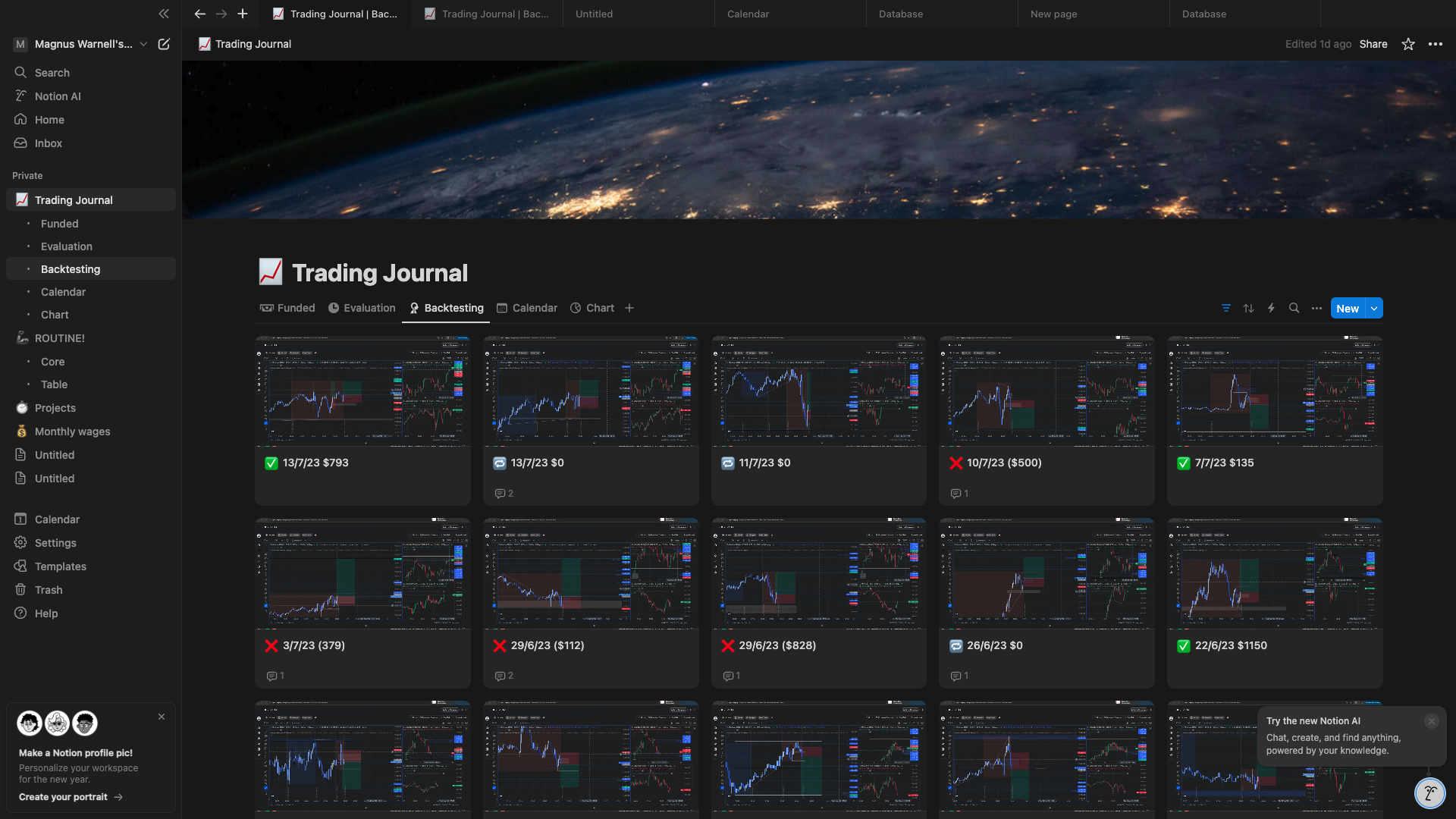Screen dimensions: 1456x819
Task: Open the 22/6/23 $1150 trade card
Action: (x=1230, y=645)
